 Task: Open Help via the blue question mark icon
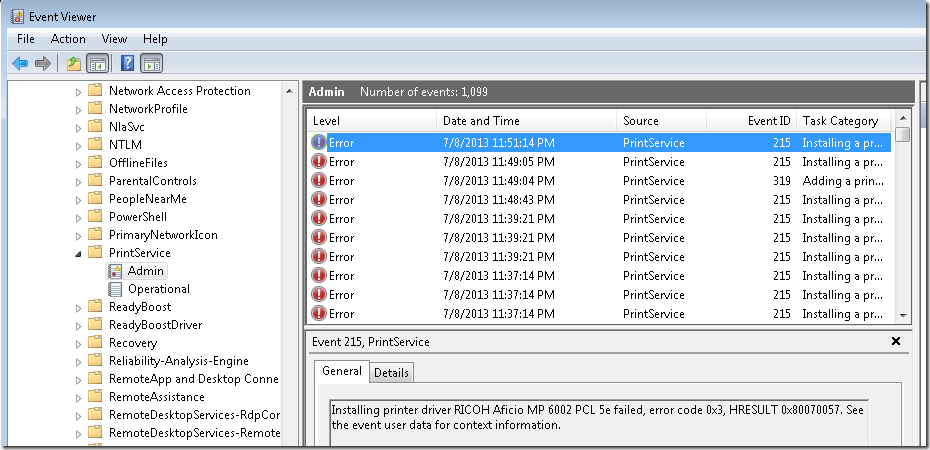click(127, 64)
